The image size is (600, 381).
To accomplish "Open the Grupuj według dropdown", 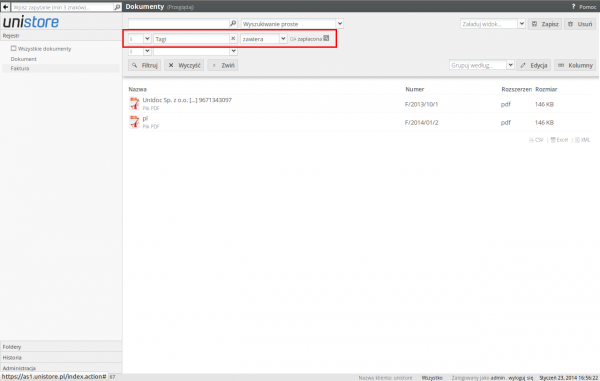I will coord(510,65).
